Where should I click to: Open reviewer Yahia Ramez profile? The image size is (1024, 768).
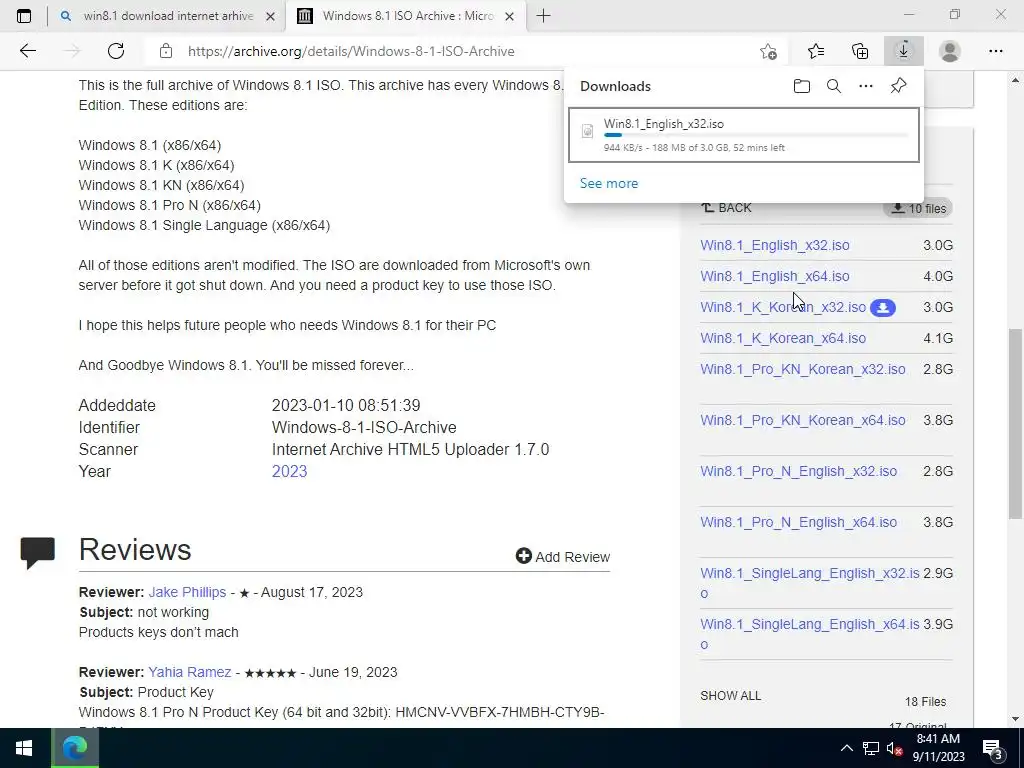189,672
